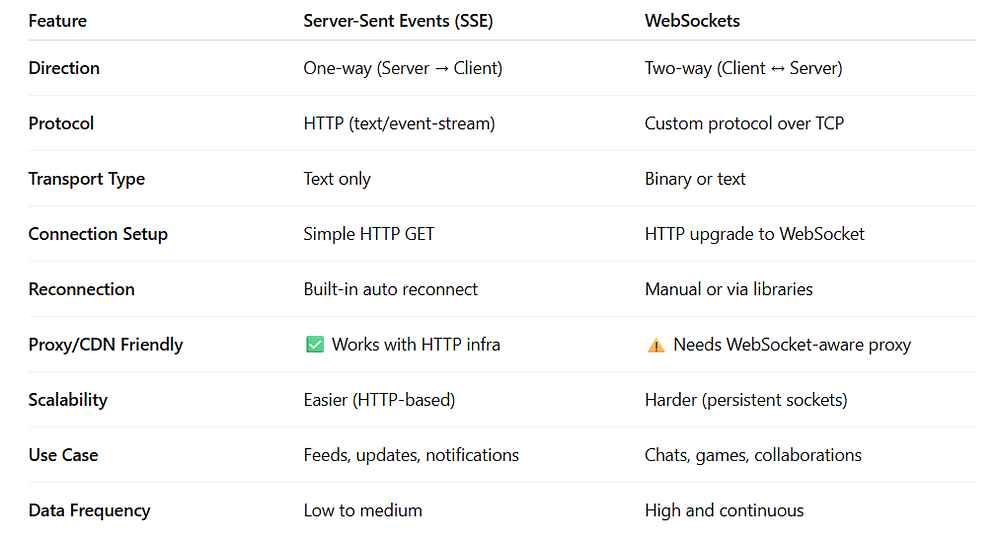Click the WebSockets column header
This screenshot has width=1000, height=550.
pos(692,20)
